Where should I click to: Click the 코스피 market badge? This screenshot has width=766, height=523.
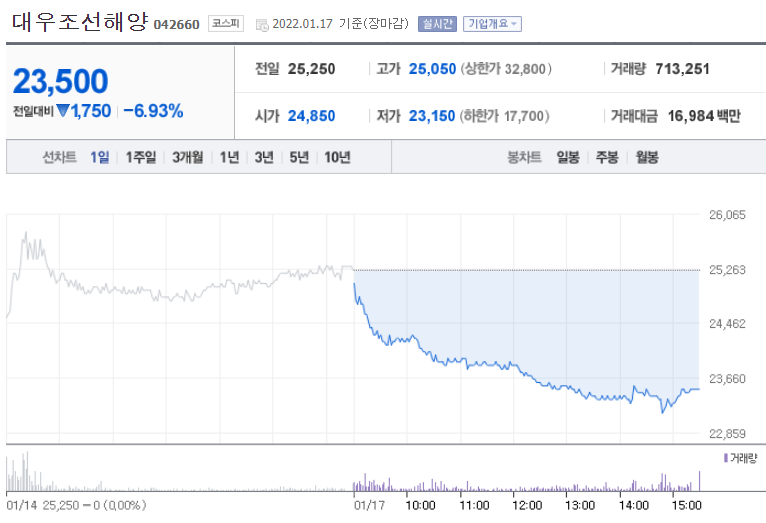pos(226,23)
